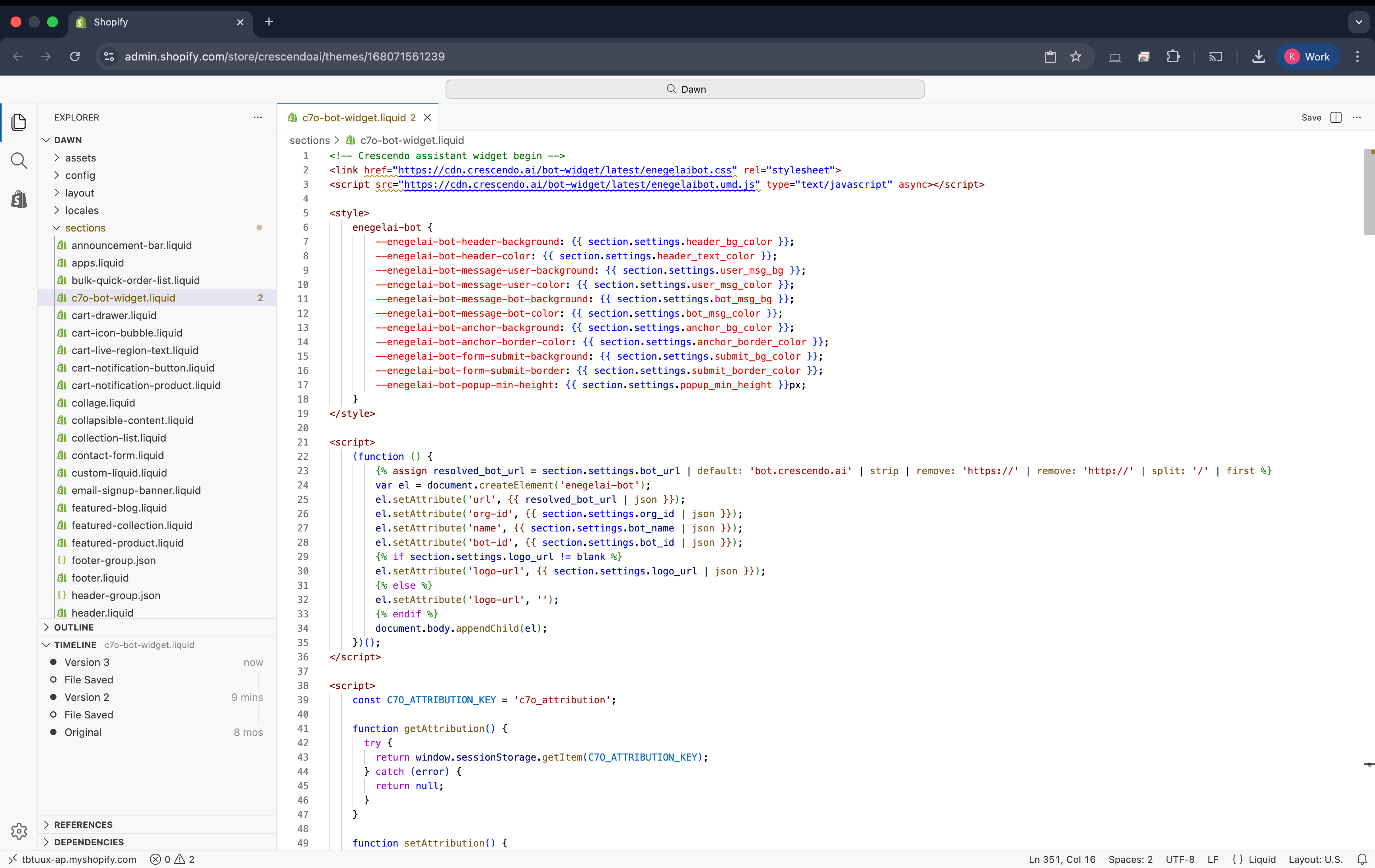
Task: Go back with browser back arrow
Action: pos(18,56)
